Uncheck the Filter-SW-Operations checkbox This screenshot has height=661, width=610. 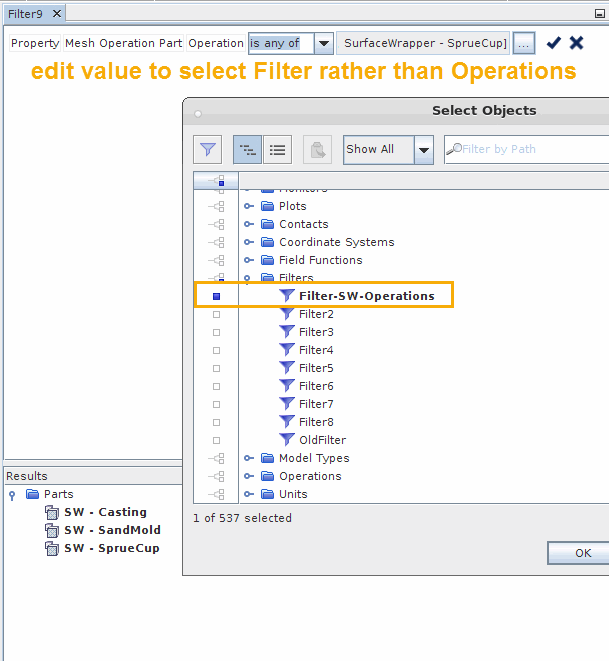(216, 296)
